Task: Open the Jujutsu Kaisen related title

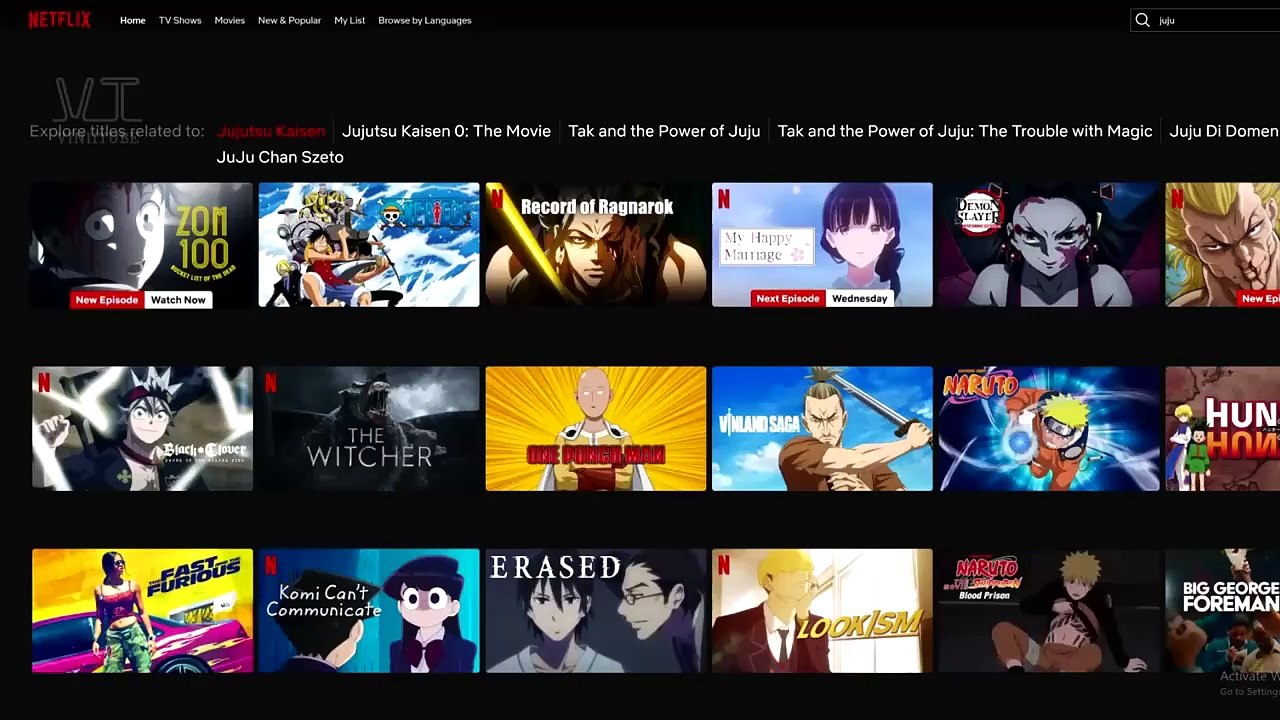Action: [271, 131]
